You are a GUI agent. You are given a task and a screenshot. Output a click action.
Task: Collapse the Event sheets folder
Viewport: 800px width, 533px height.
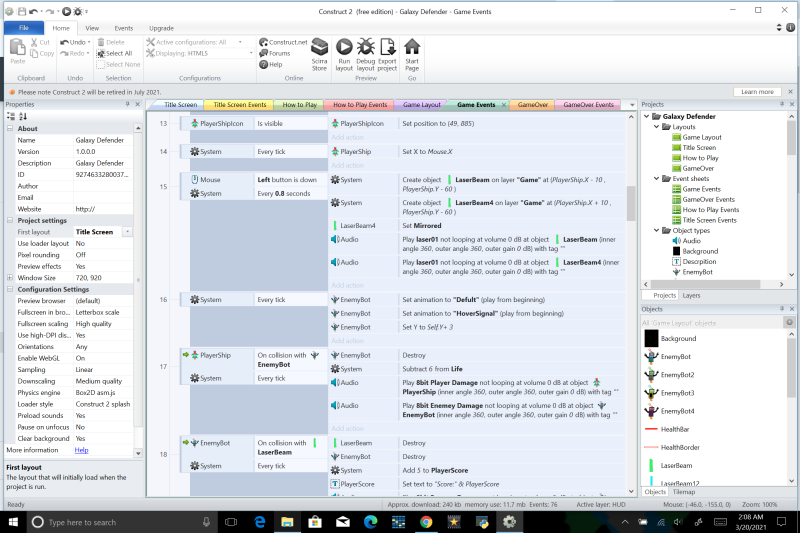coord(657,179)
